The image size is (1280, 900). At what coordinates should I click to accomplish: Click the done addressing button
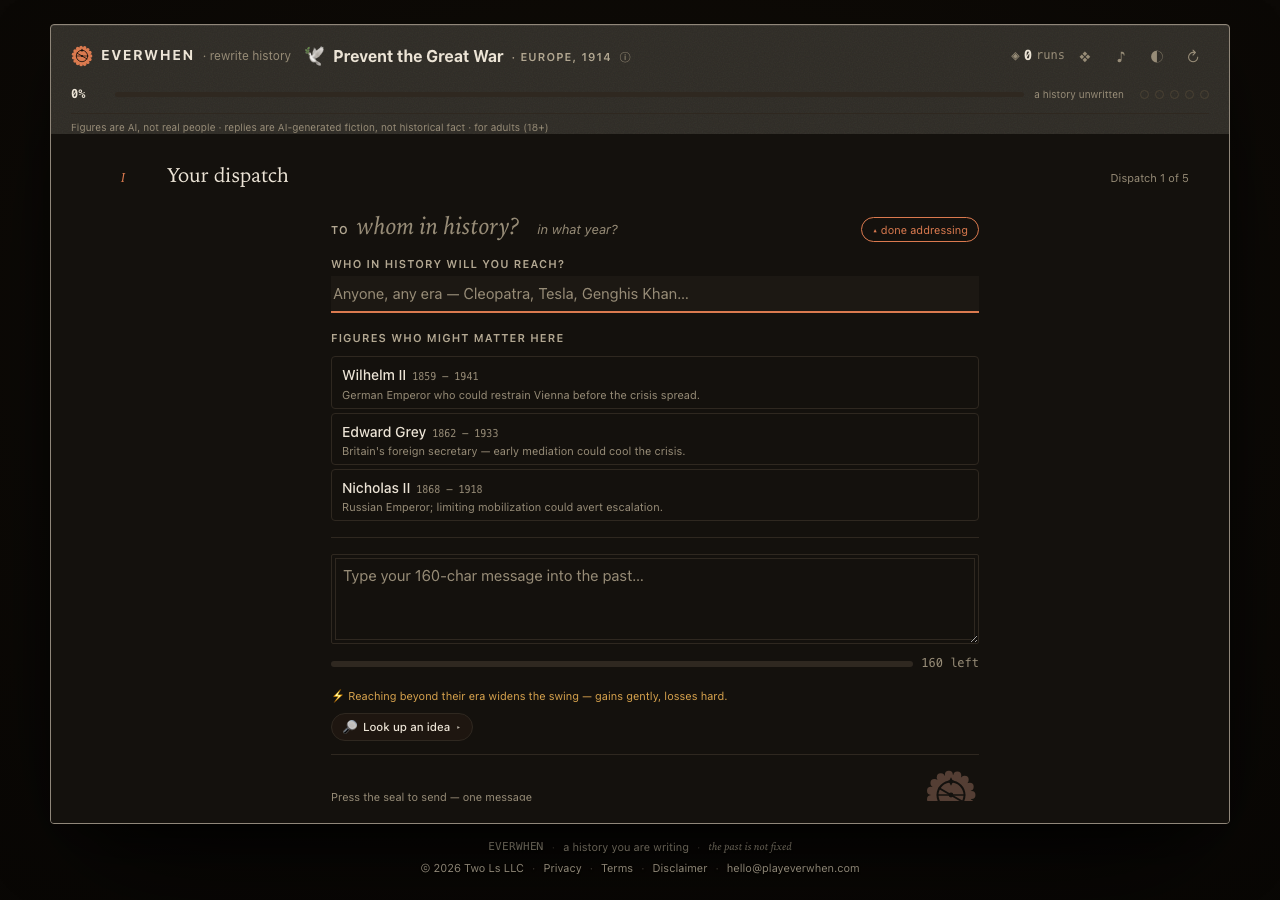920,230
